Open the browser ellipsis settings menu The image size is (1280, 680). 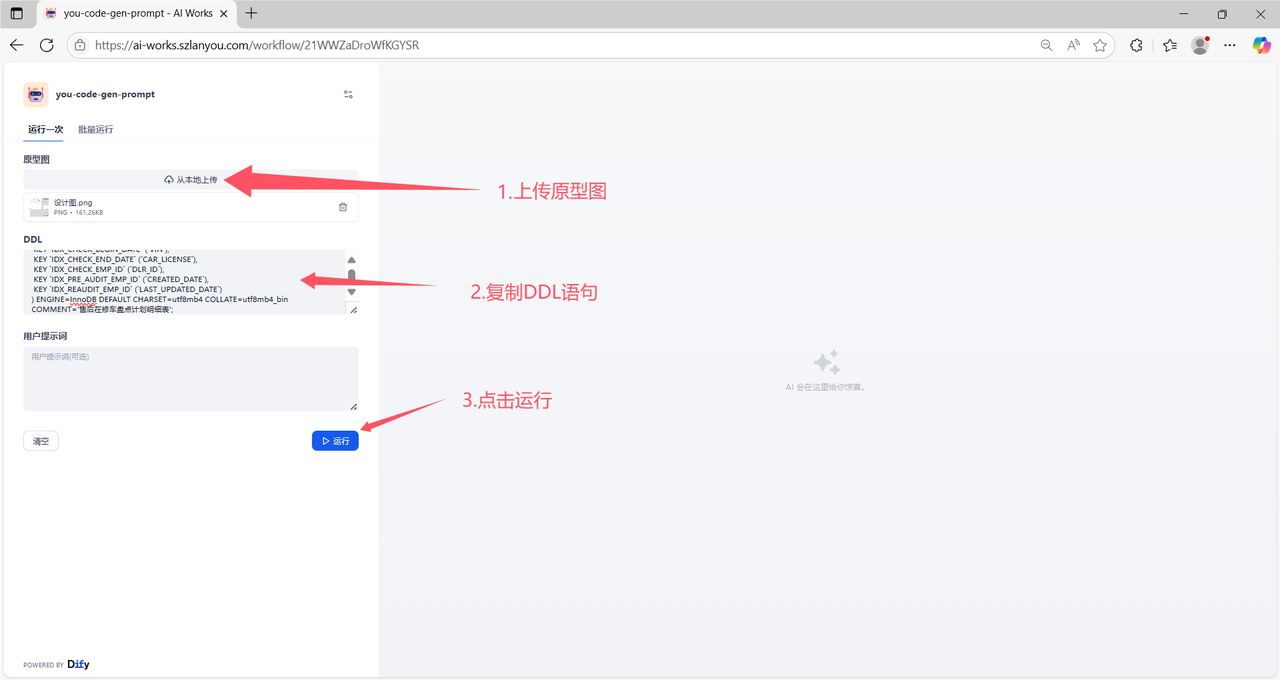[1229, 44]
